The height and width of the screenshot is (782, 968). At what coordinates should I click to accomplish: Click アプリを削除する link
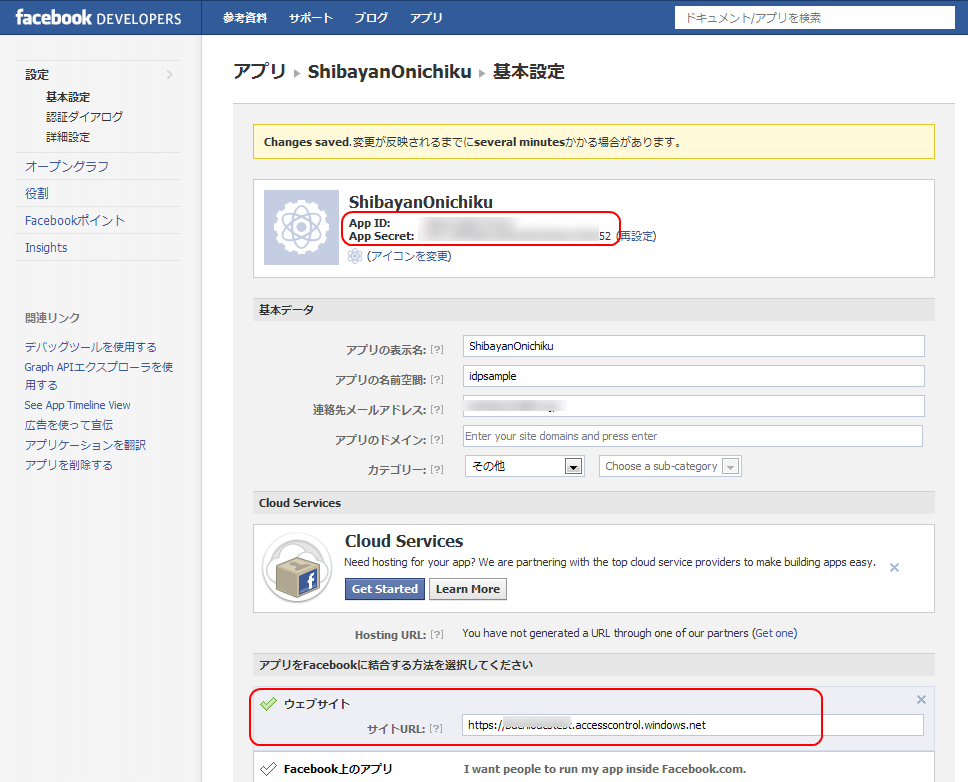click(69, 465)
